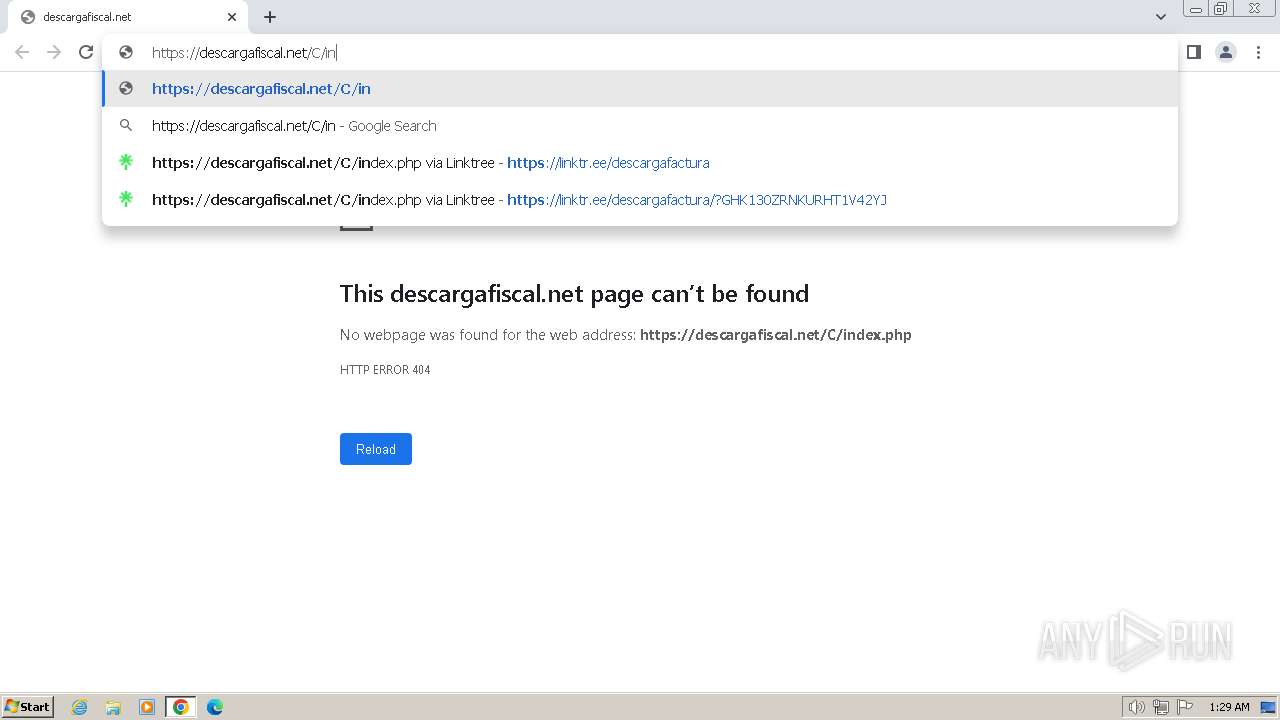Select Linktree suggestion linktr.ee/descargafactura
The width and height of the screenshot is (1280, 720).
click(x=640, y=163)
